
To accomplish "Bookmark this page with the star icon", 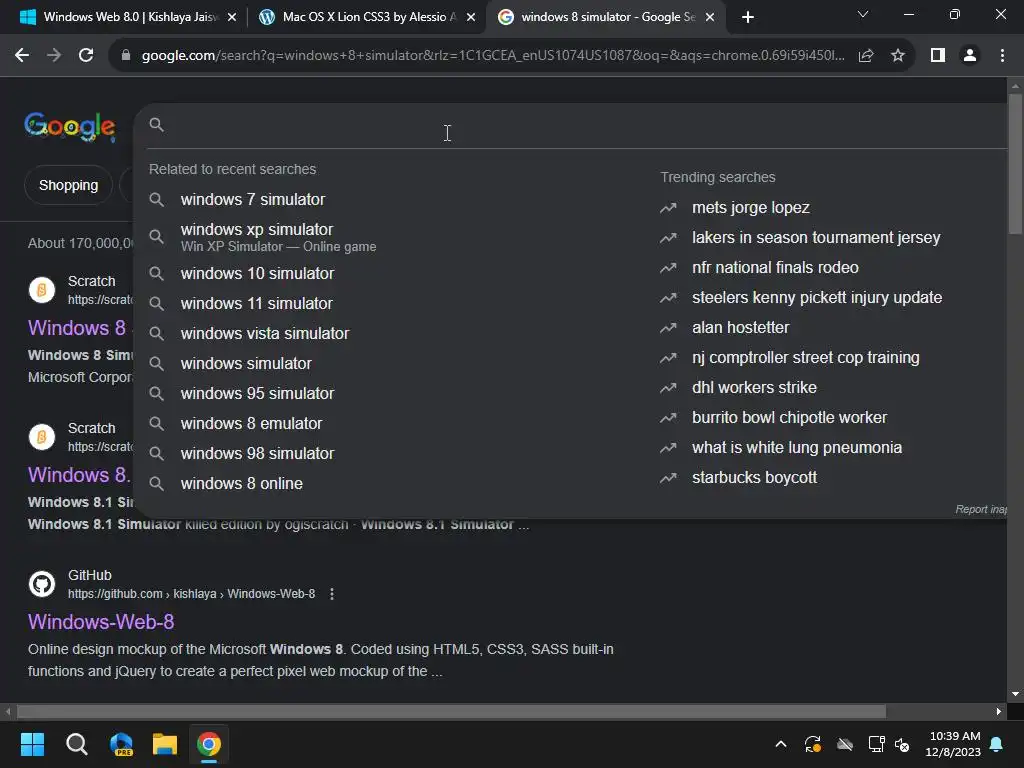I will 898,56.
